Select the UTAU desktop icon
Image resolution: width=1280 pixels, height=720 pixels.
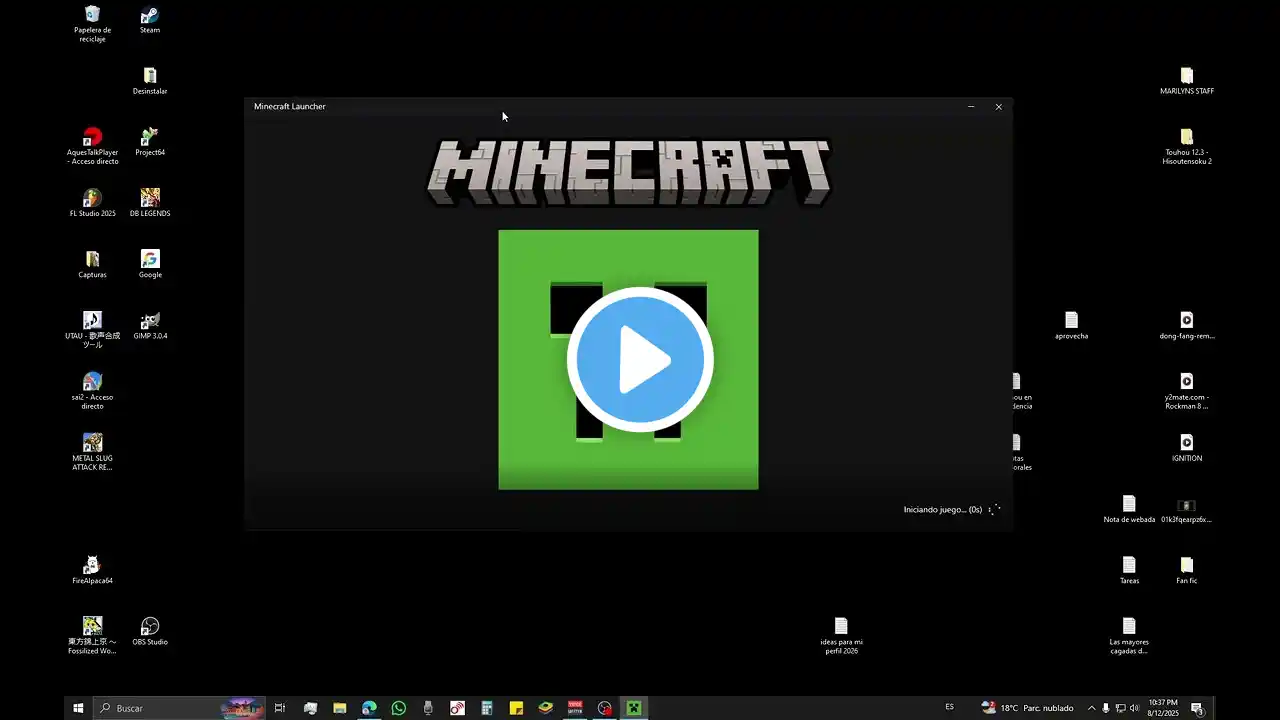tap(92, 328)
